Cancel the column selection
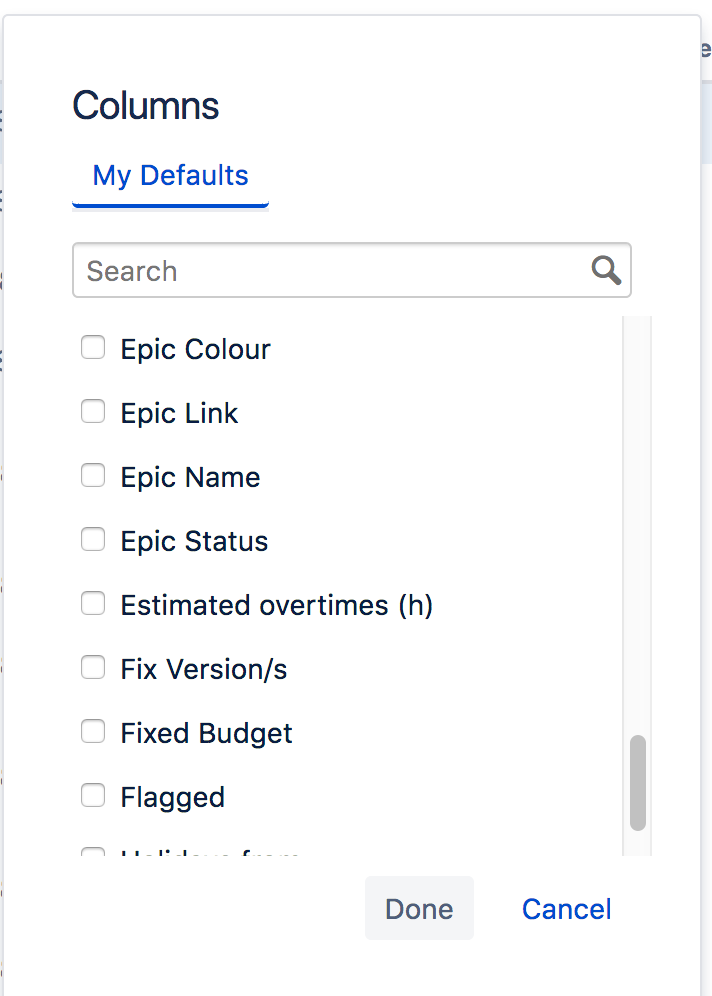The image size is (712, 996). (567, 909)
